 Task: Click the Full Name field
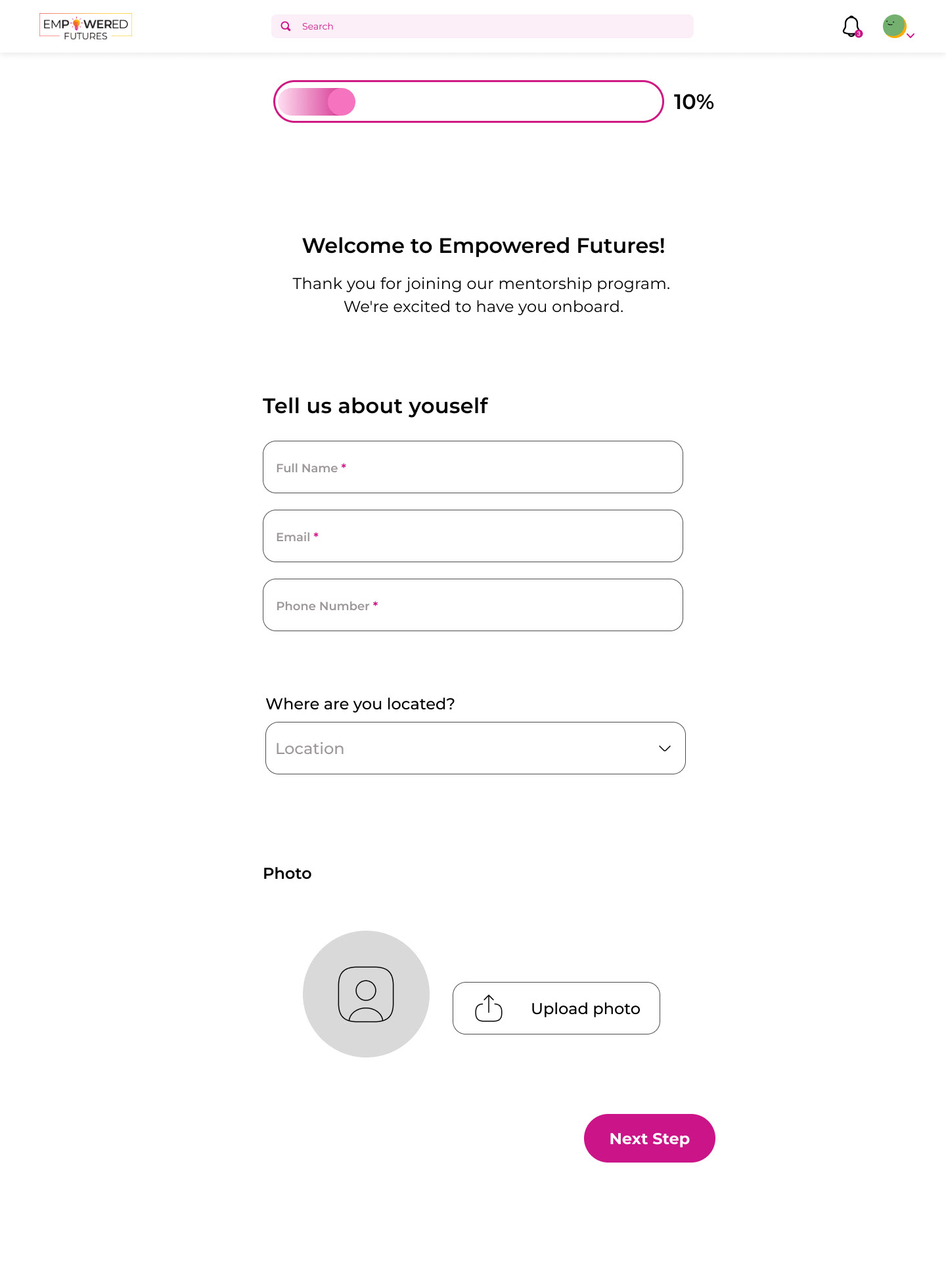point(473,467)
